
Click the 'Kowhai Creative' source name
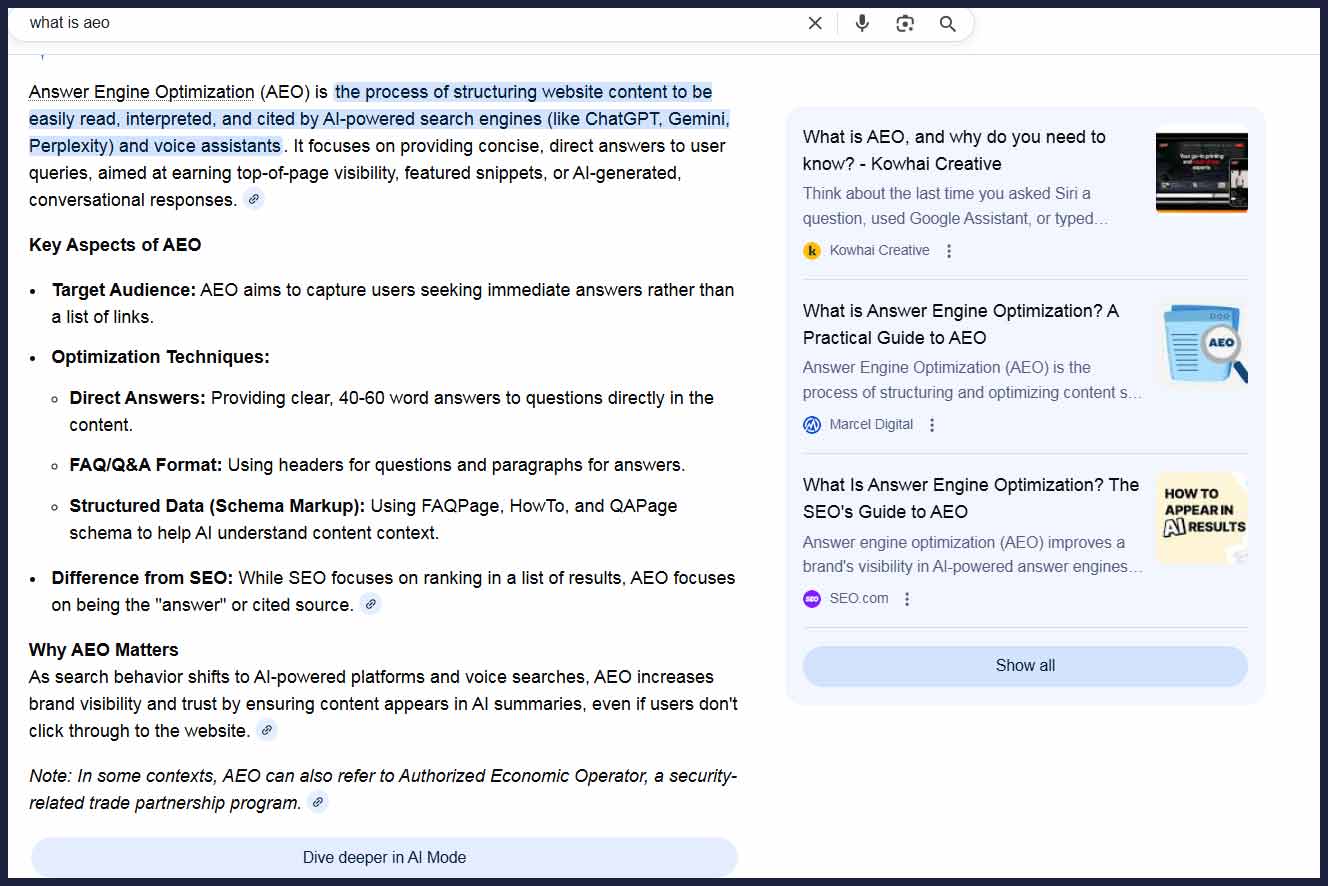click(x=880, y=250)
